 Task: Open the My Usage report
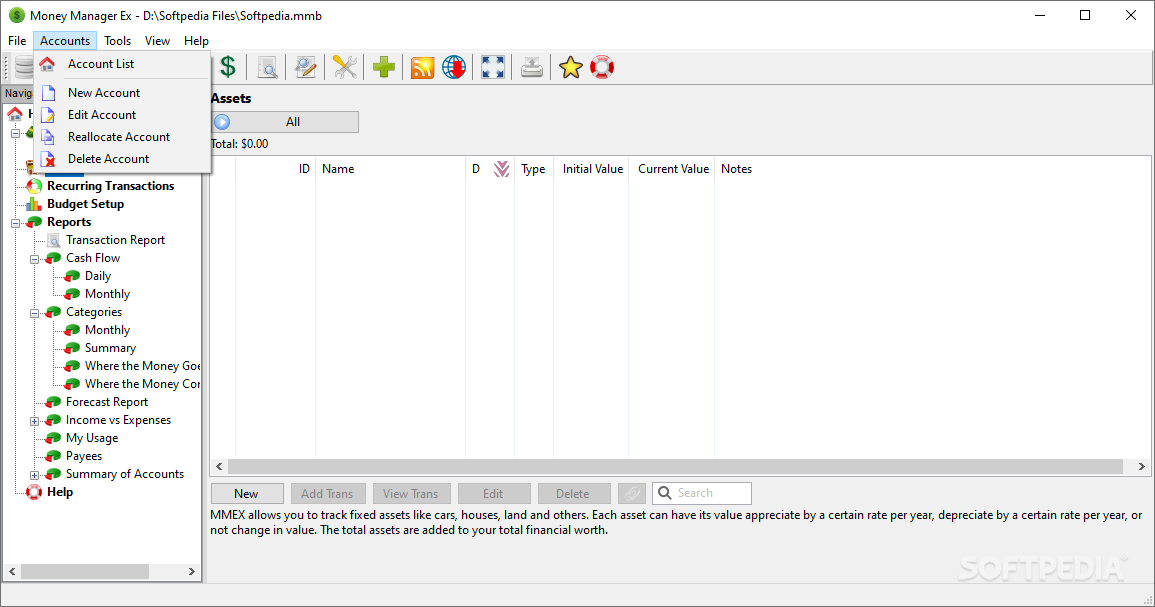coord(92,438)
